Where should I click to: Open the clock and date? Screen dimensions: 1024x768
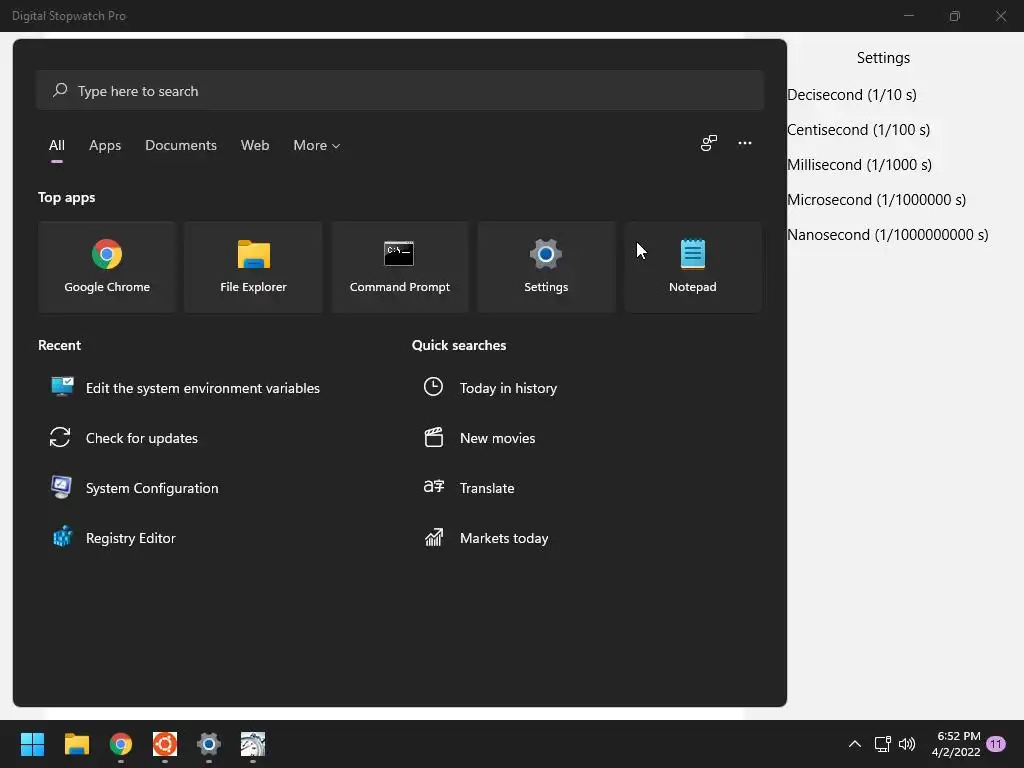(x=956, y=744)
